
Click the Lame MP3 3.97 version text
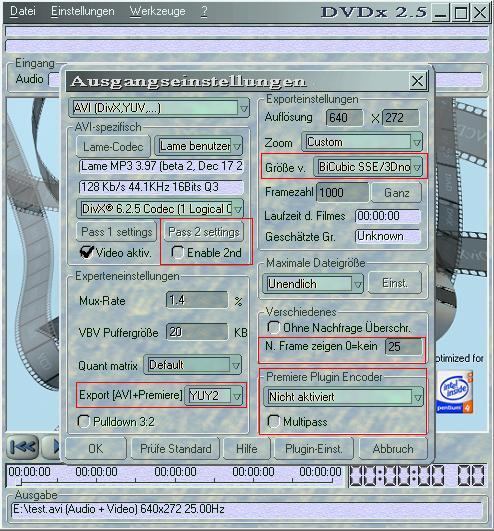coord(161,166)
